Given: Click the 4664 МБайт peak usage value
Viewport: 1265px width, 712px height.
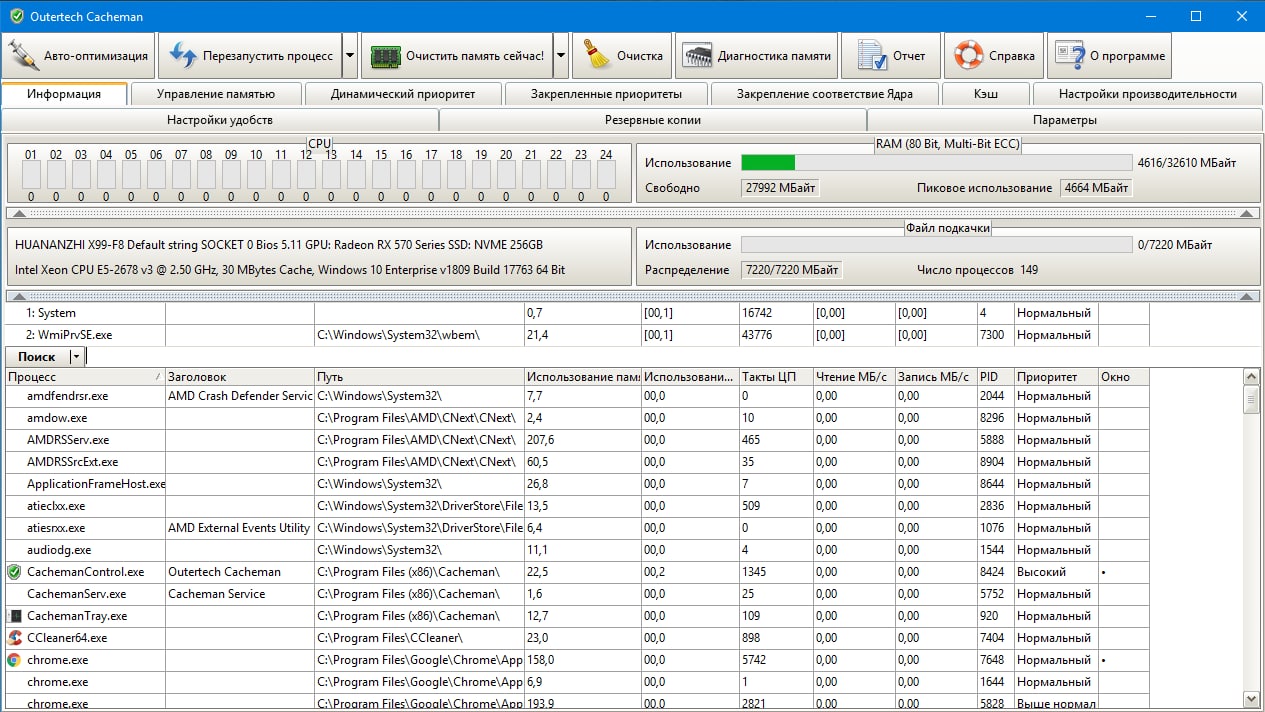Looking at the screenshot, I should coord(1096,188).
